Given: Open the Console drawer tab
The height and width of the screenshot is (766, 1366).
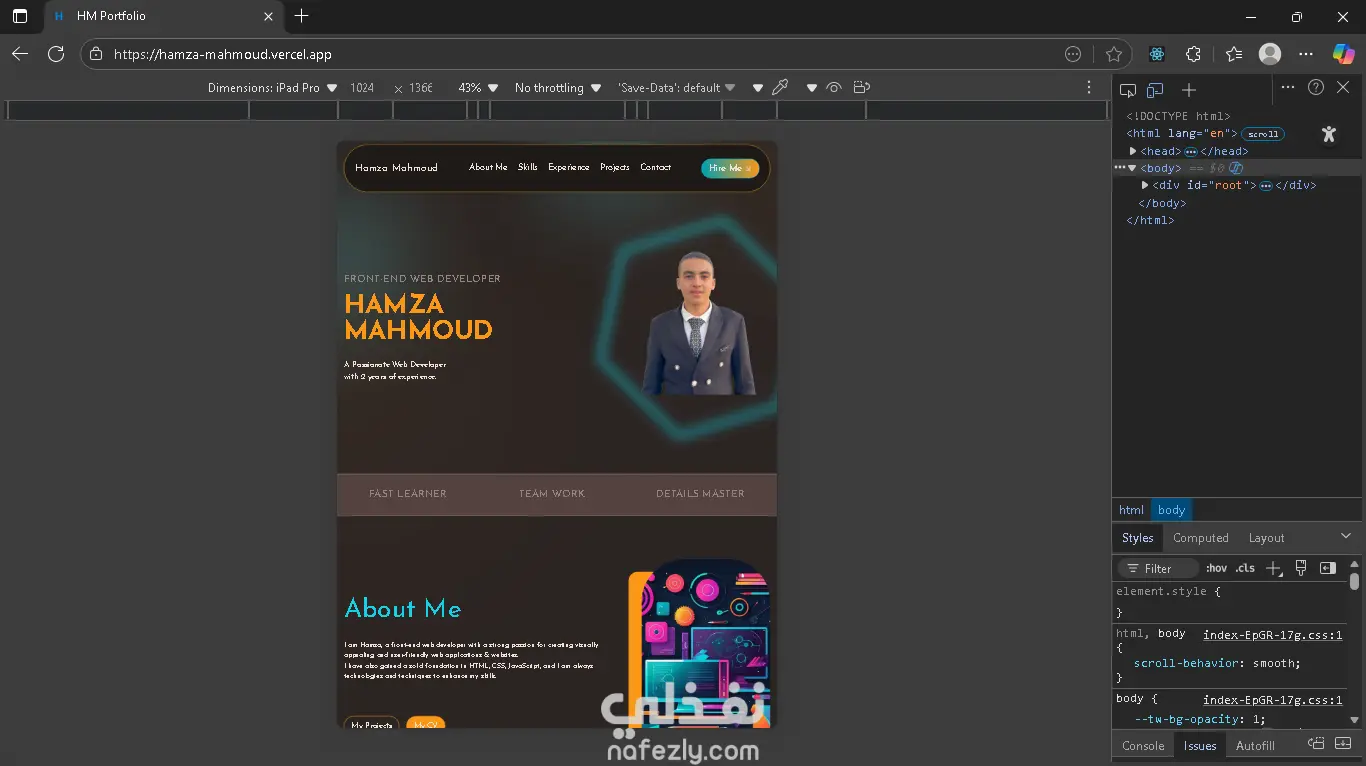Looking at the screenshot, I should click(1143, 746).
